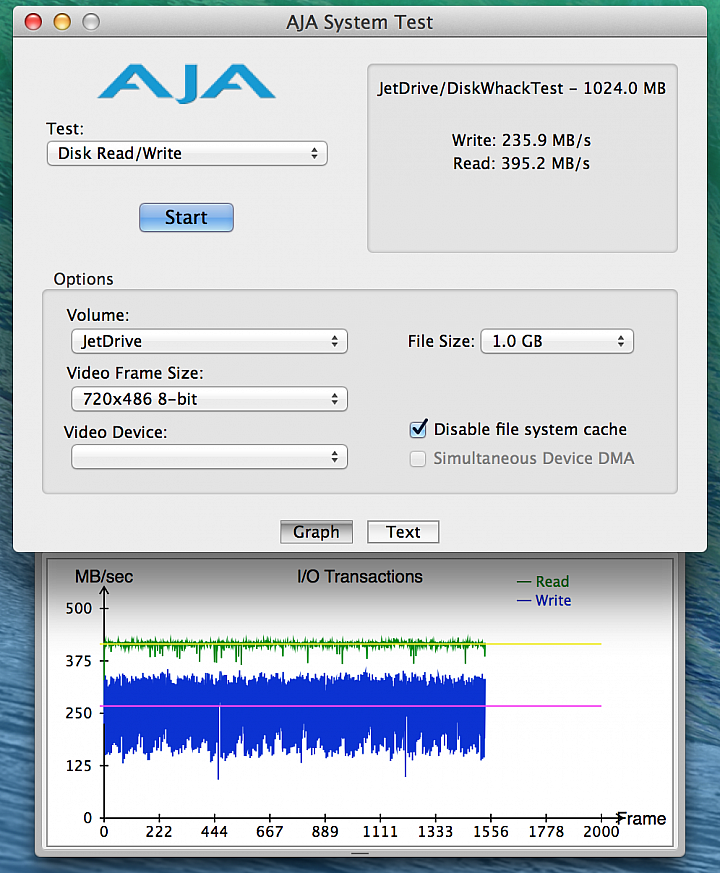Click the Write speed result 235.9 MB/s
The height and width of the screenshot is (873, 720).
click(x=521, y=140)
